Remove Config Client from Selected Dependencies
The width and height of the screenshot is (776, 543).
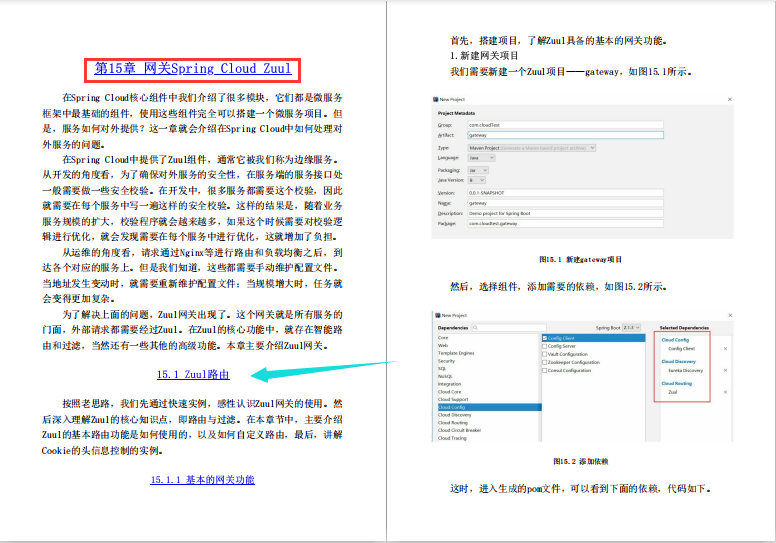(x=726, y=349)
